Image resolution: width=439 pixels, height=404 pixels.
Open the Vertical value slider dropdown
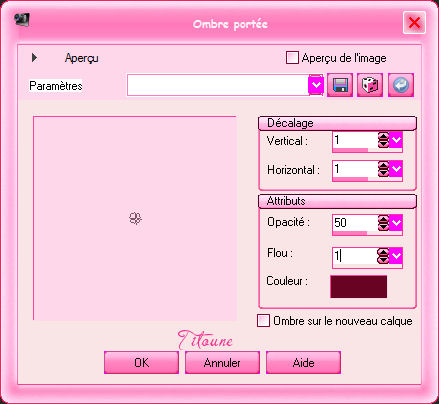(396, 140)
